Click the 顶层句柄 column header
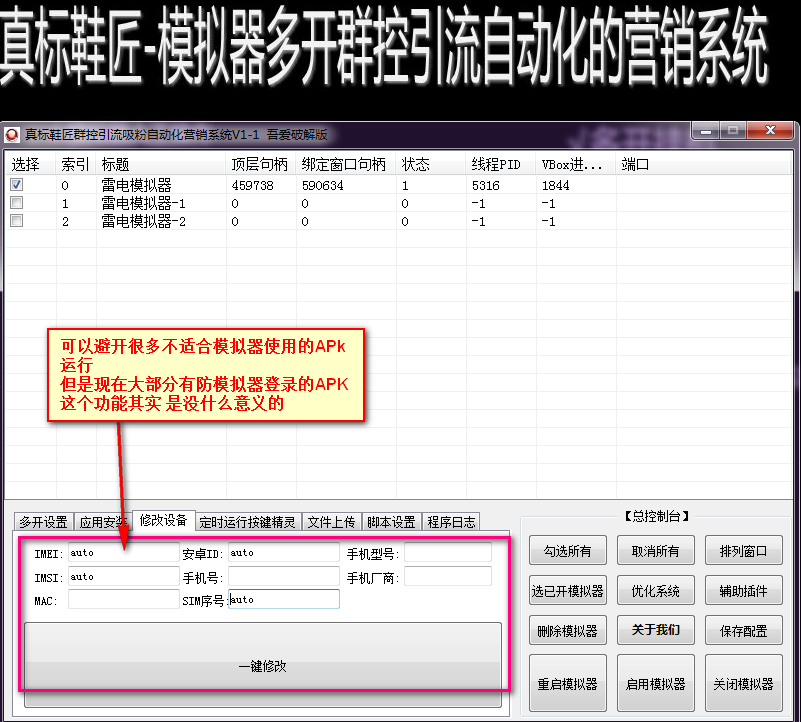The height and width of the screenshot is (722, 801). click(x=261, y=164)
